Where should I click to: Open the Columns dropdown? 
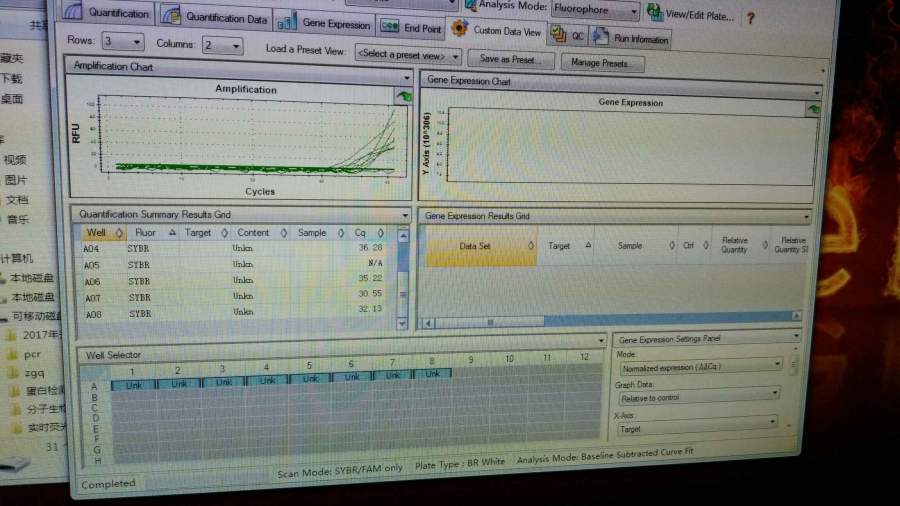pyautogui.click(x=222, y=45)
